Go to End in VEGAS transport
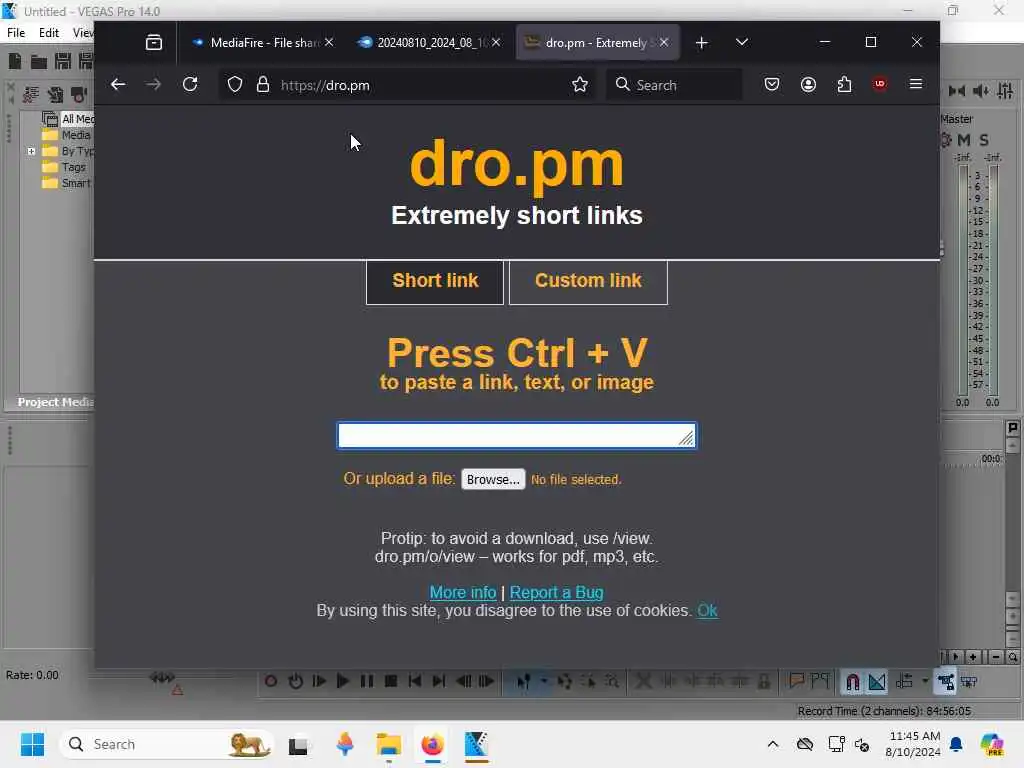 (439, 681)
